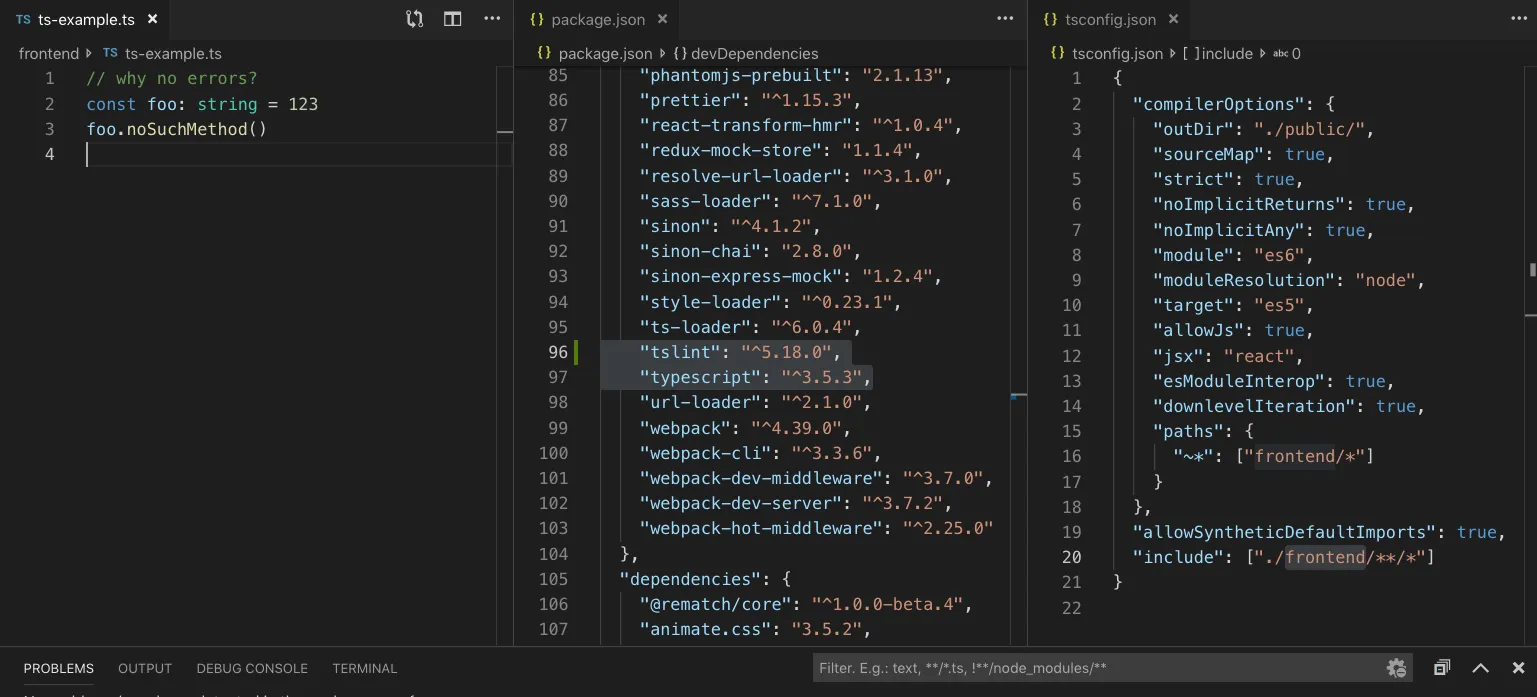Screen dimensions: 1537x697
Task: Click the "include" array line in tsconfig
Action: 1283,557
